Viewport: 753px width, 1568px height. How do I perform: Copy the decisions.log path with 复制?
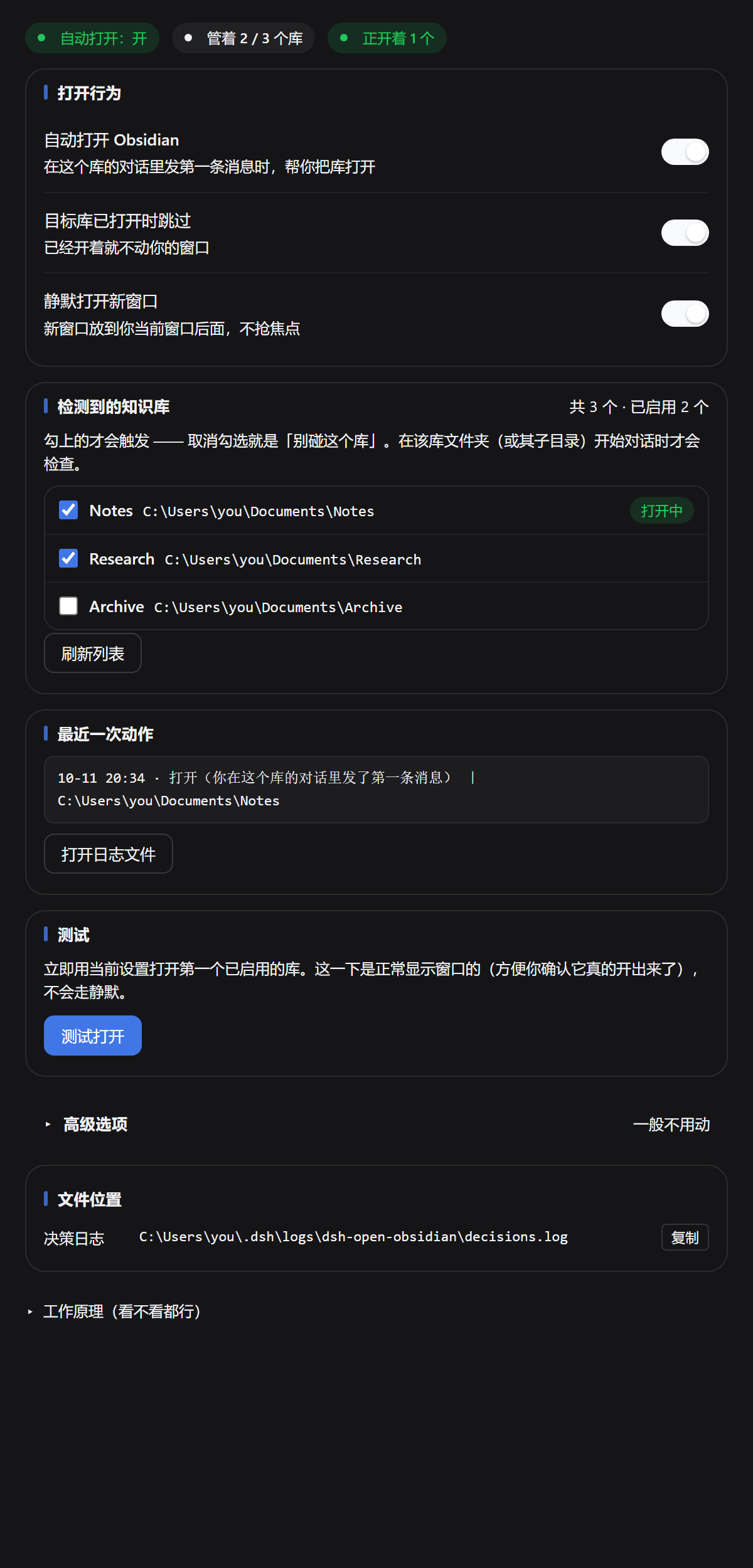pyautogui.click(x=685, y=1237)
